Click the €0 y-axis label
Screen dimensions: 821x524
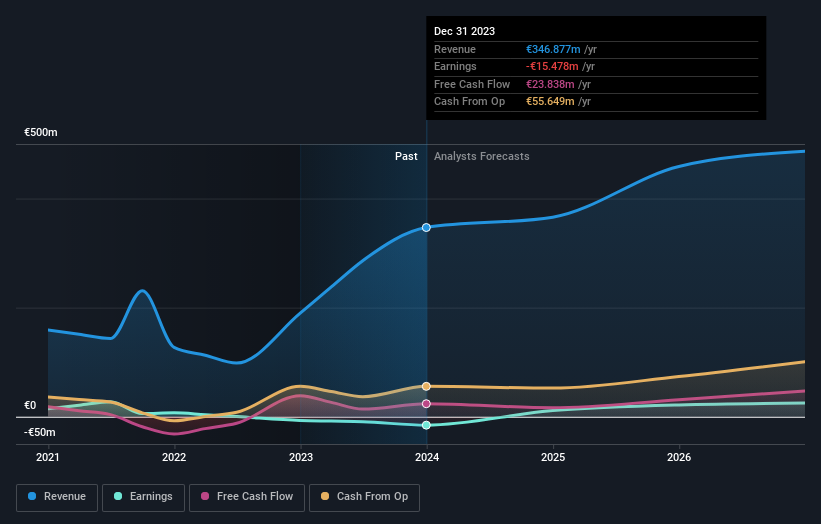[x=30, y=405]
